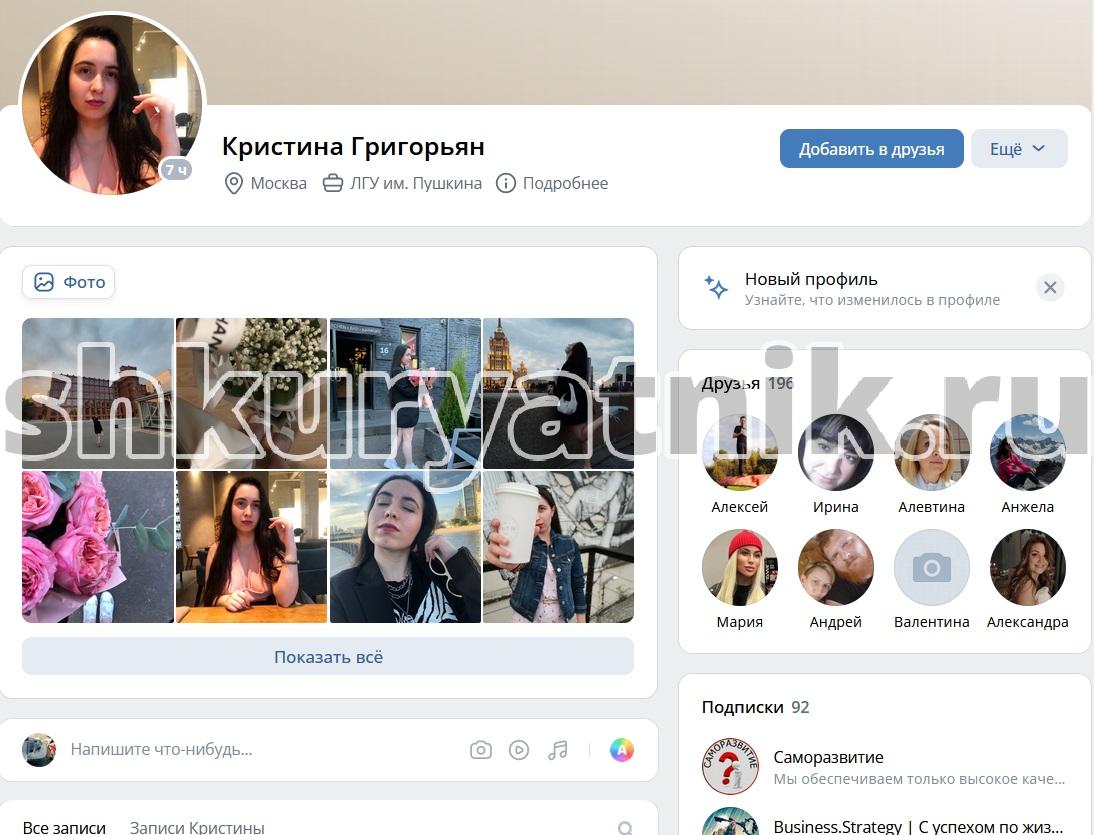Click the 7 ч online badge
Image resolution: width=1094 pixels, height=835 pixels.
pyautogui.click(x=176, y=170)
